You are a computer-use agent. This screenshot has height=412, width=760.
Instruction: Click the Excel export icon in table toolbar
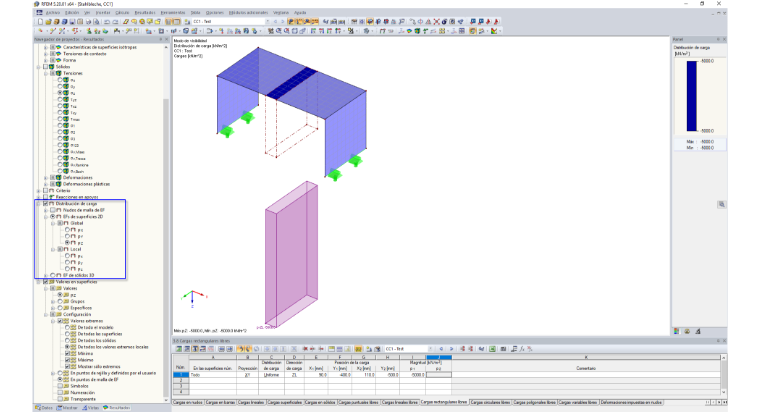[x=492, y=349]
